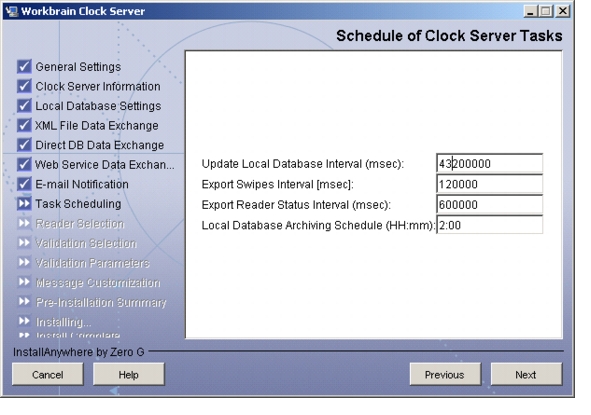Open the installer Help
The image size is (591, 415).
click(129, 374)
